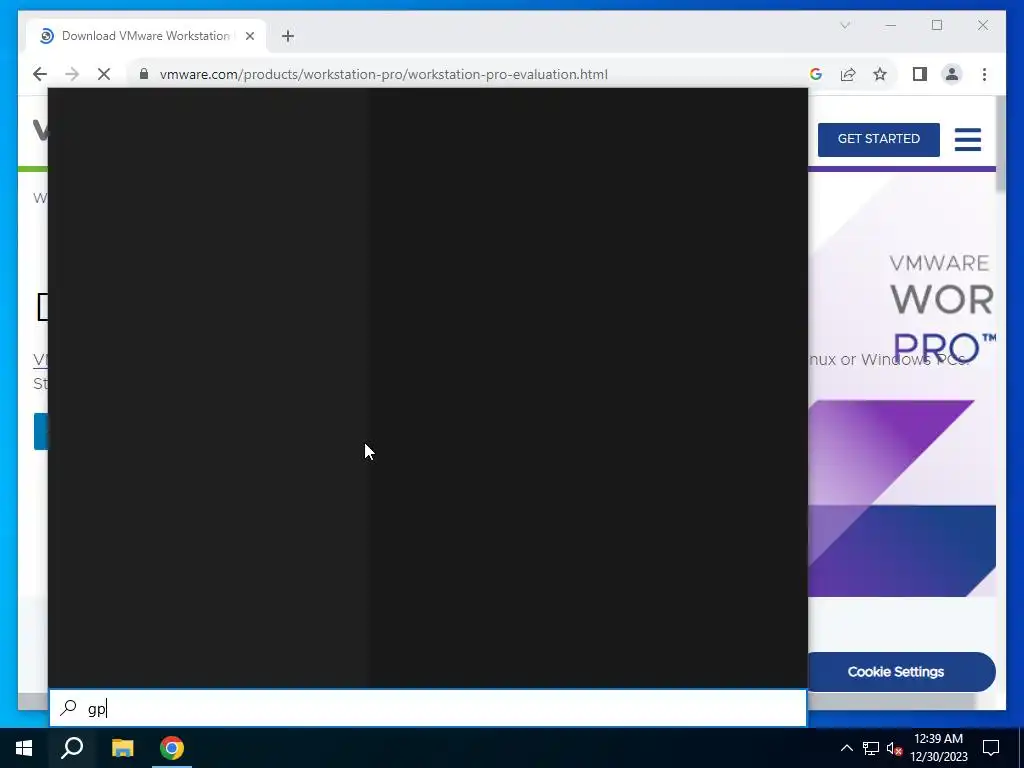Open network status in the tray
This screenshot has width=1024, height=768.
click(871, 748)
